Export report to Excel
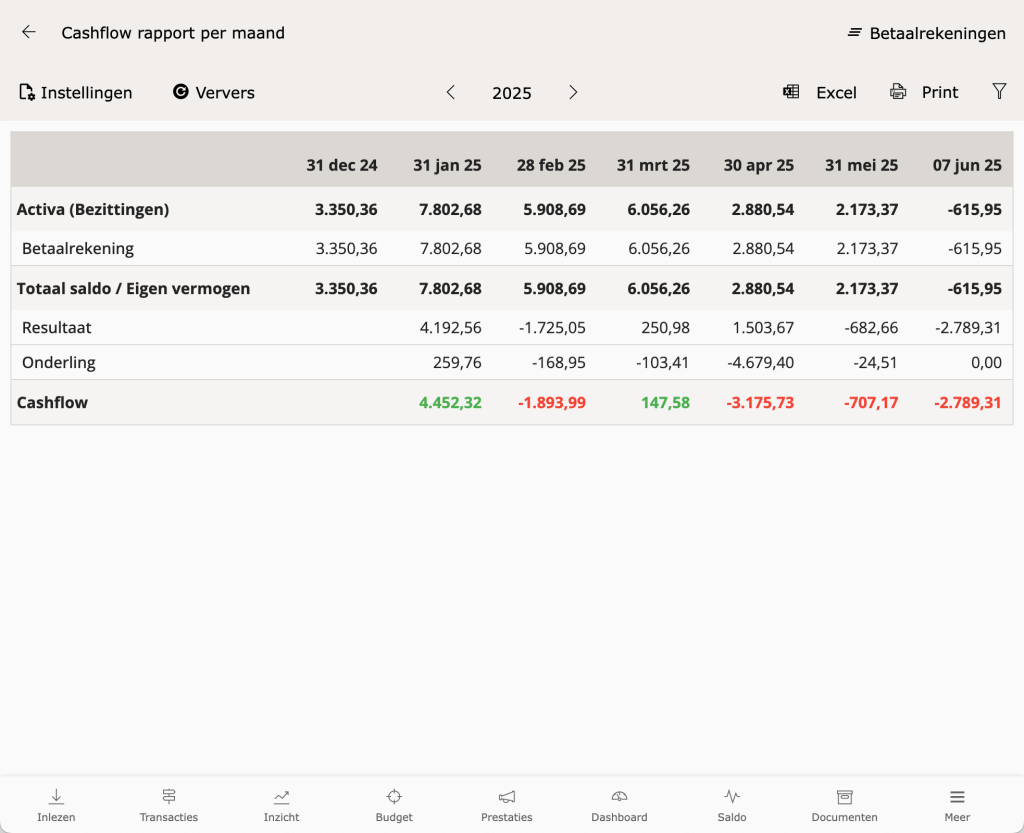Image resolution: width=1024 pixels, height=833 pixels. point(820,92)
